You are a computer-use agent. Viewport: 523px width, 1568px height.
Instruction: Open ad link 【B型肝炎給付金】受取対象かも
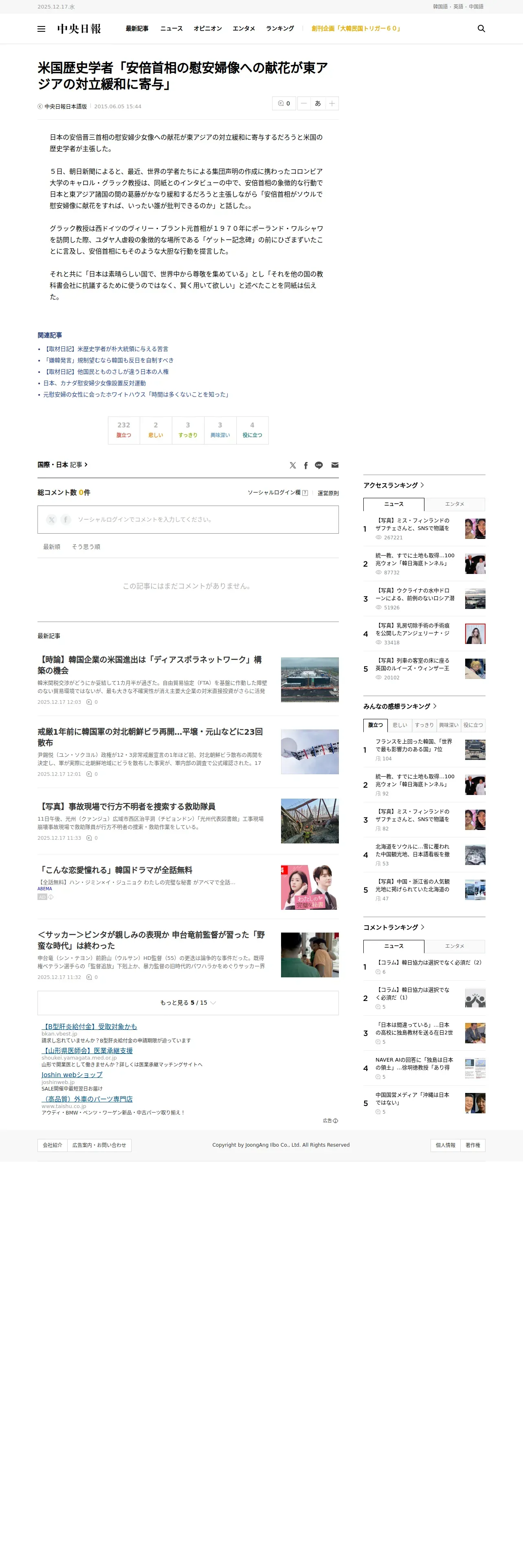[90, 1026]
